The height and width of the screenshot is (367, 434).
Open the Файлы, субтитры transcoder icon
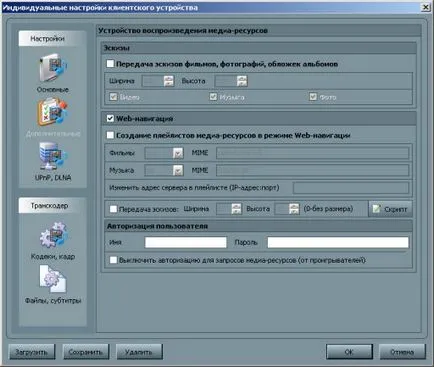53,279
